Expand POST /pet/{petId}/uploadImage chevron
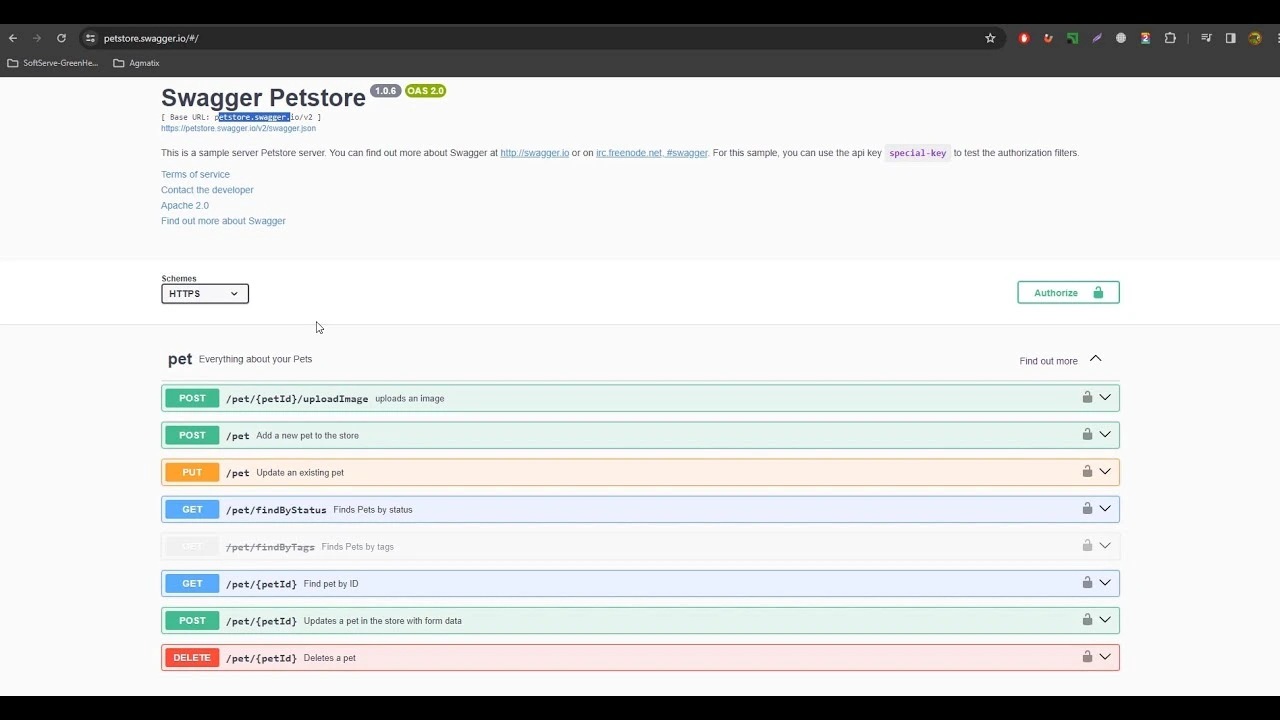 click(x=1105, y=397)
